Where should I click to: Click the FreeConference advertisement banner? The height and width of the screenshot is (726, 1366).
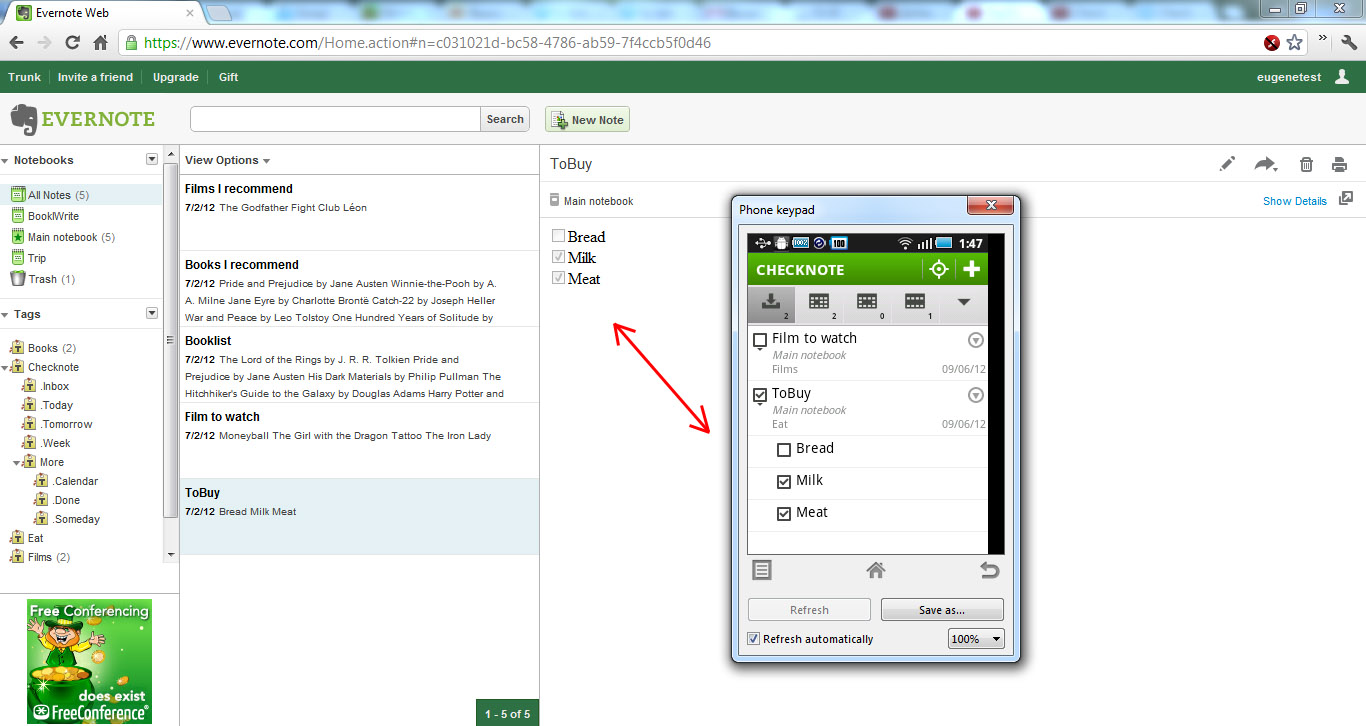coord(89,660)
